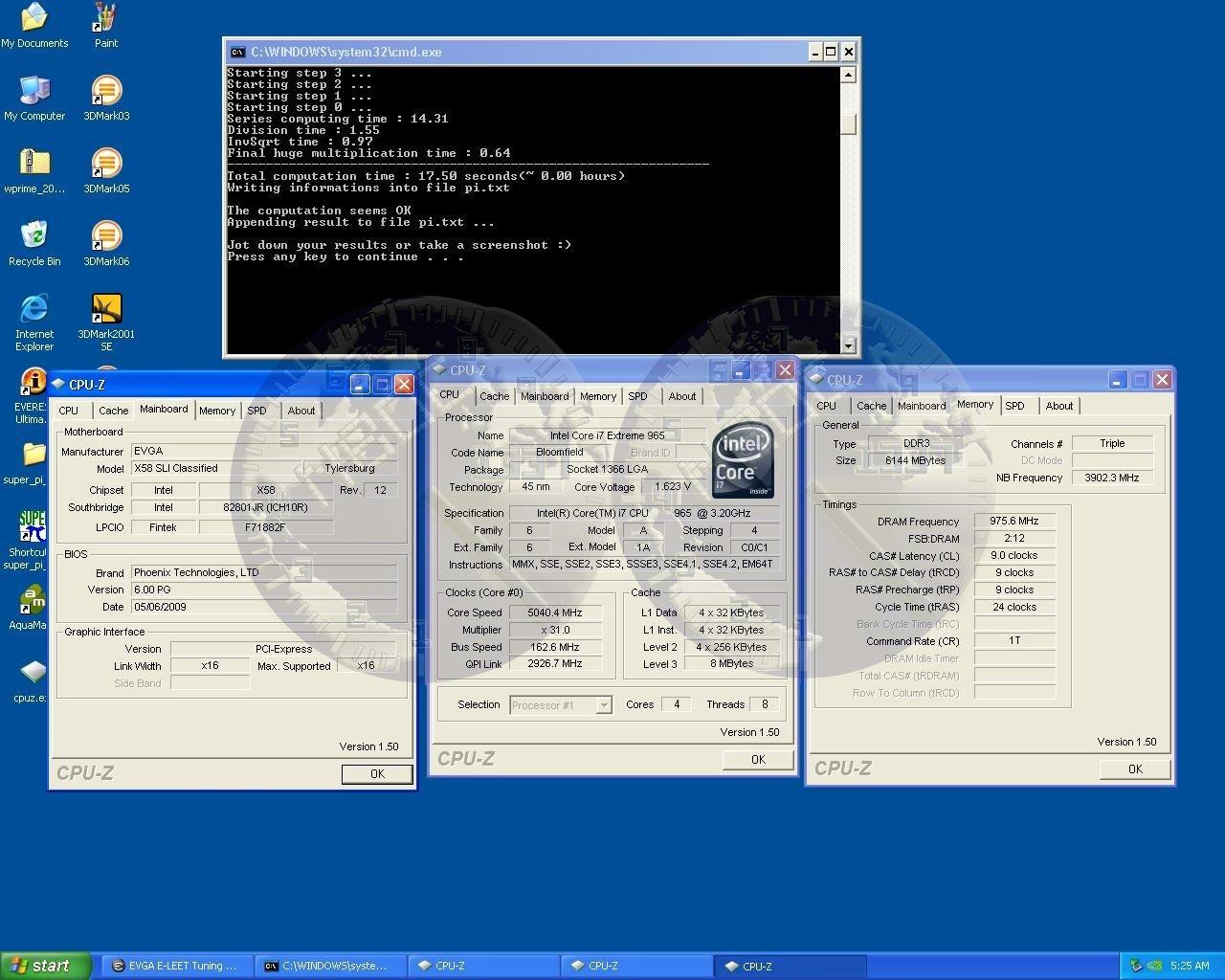Select the Cache tab in the middle CPU-Z window
This screenshot has width=1225, height=980.
coord(494,396)
